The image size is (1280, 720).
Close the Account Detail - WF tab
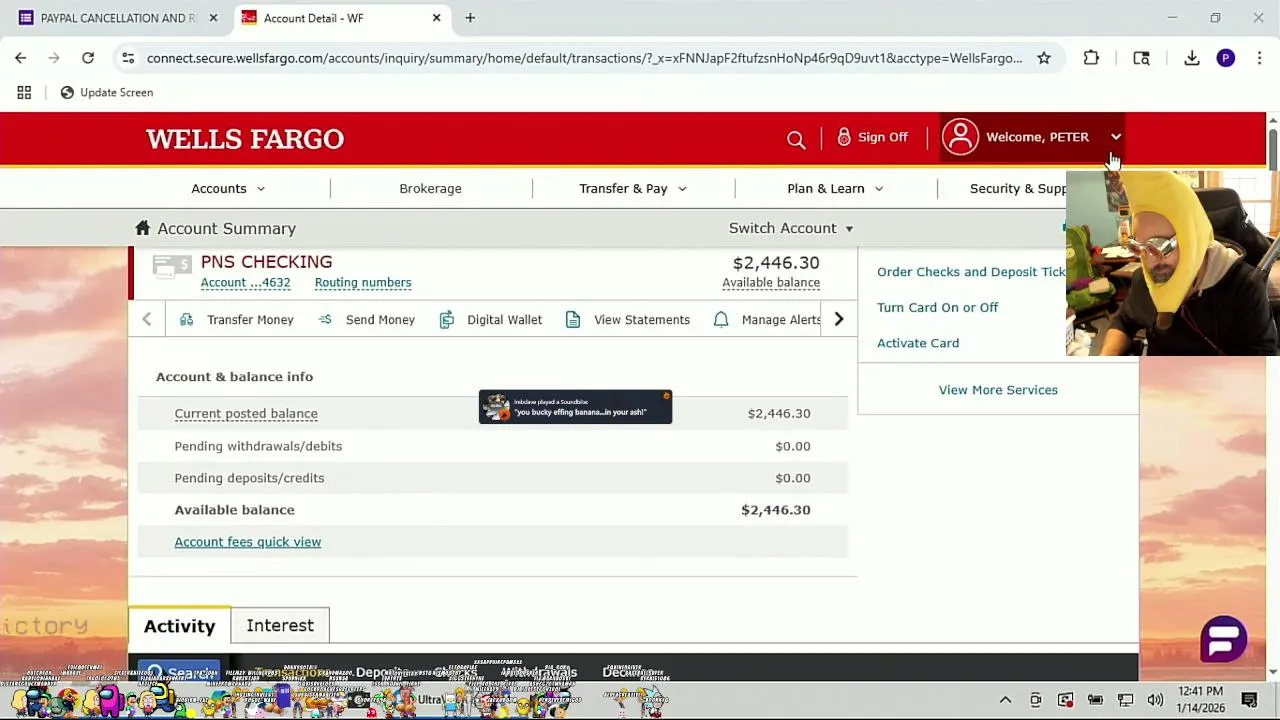(x=436, y=18)
